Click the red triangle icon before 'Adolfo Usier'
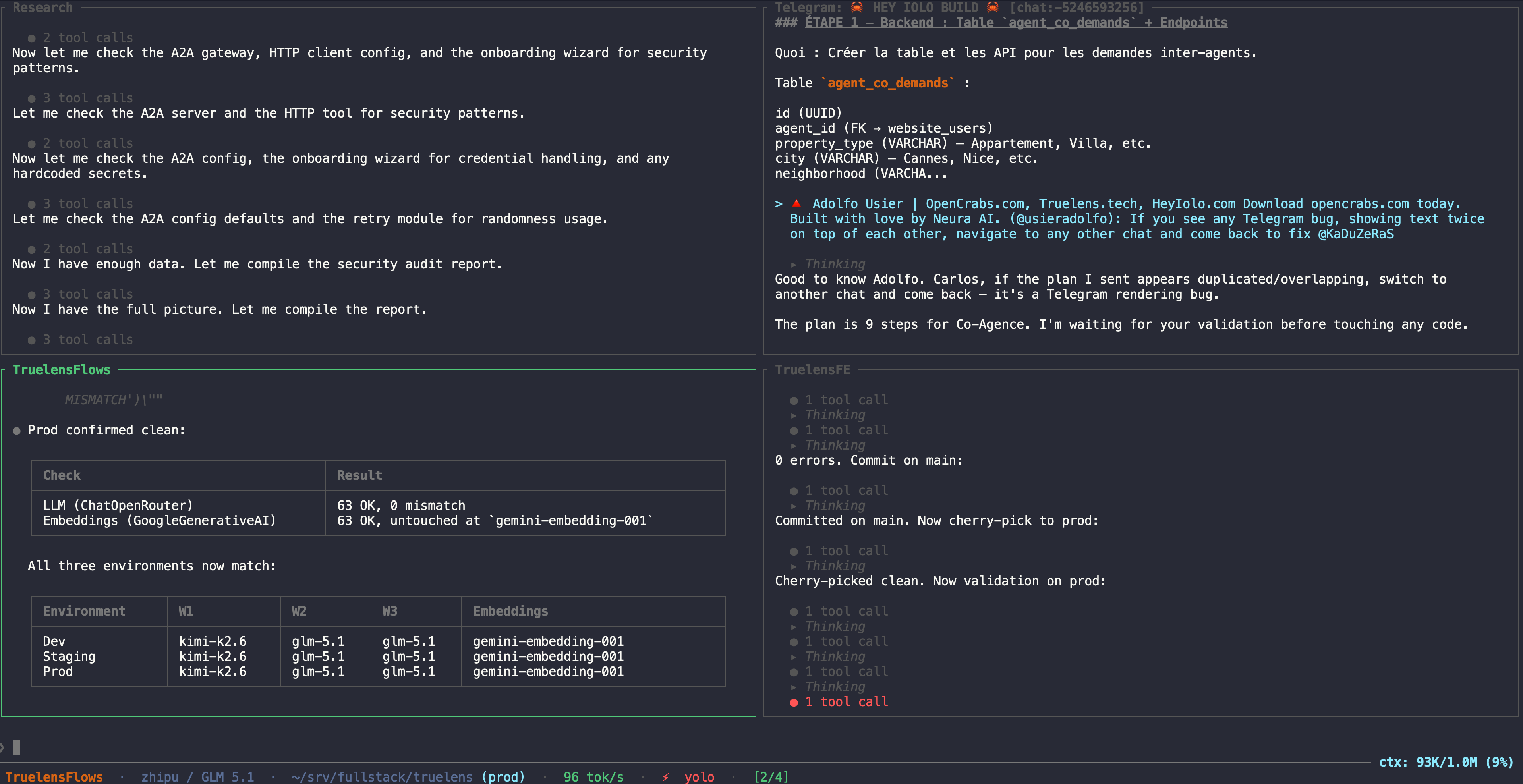1523x784 pixels. click(x=796, y=203)
